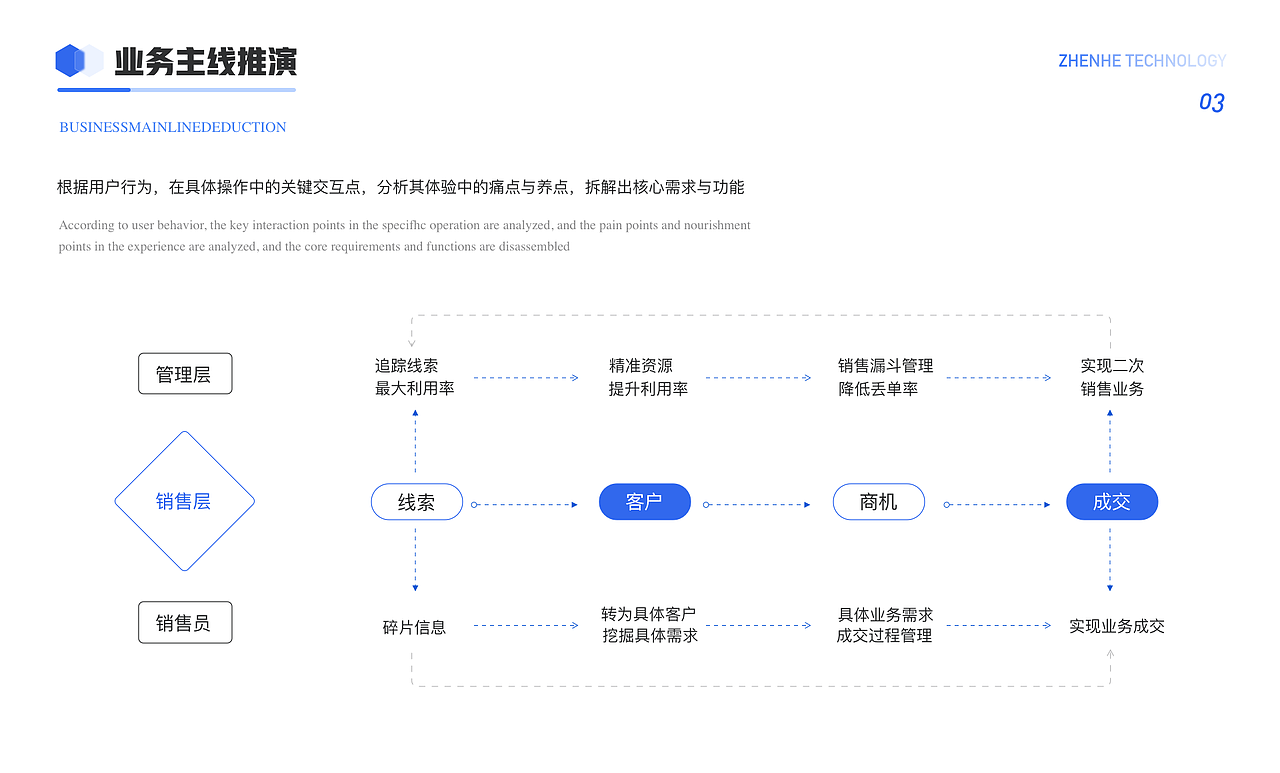Select the blue 客户 pill shape
This screenshot has width=1280, height=773.
pyautogui.click(x=644, y=501)
